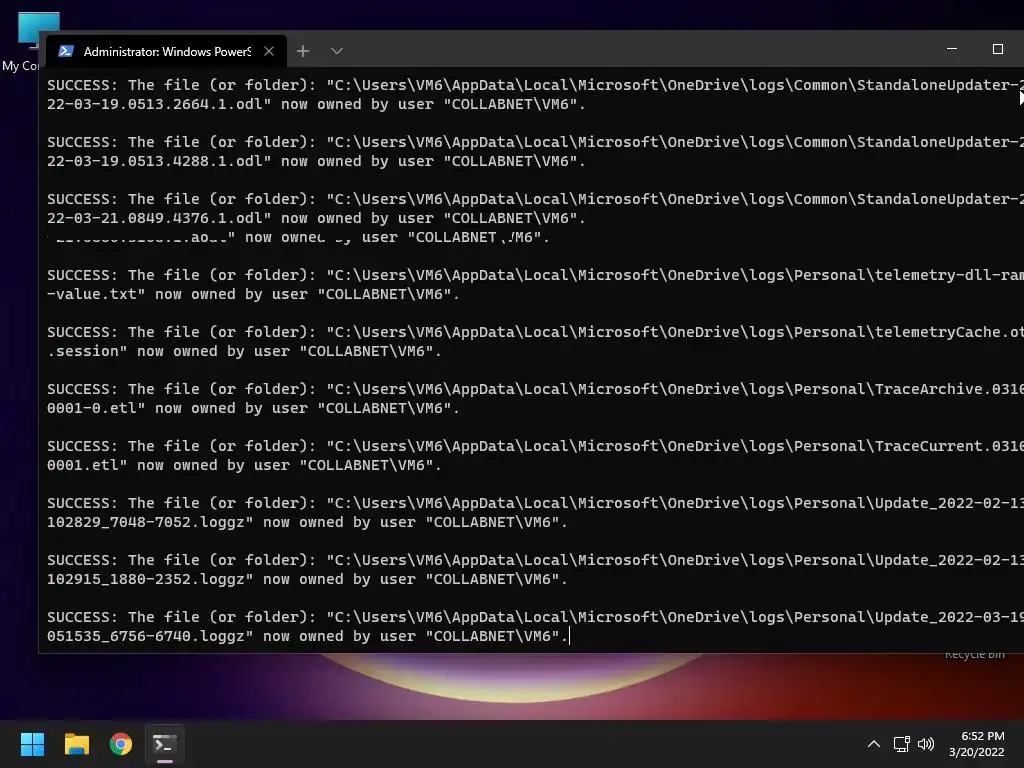Click the text "102829_7048-7052.loggz"
Viewport: 1024px width, 768px height.
pyautogui.click(x=146, y=522)
